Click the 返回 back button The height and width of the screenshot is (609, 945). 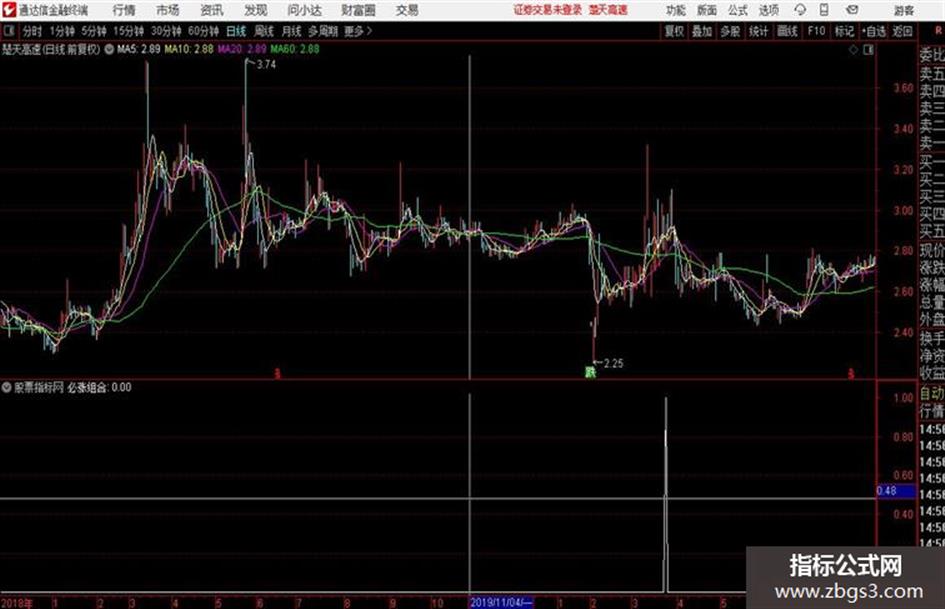902,31
